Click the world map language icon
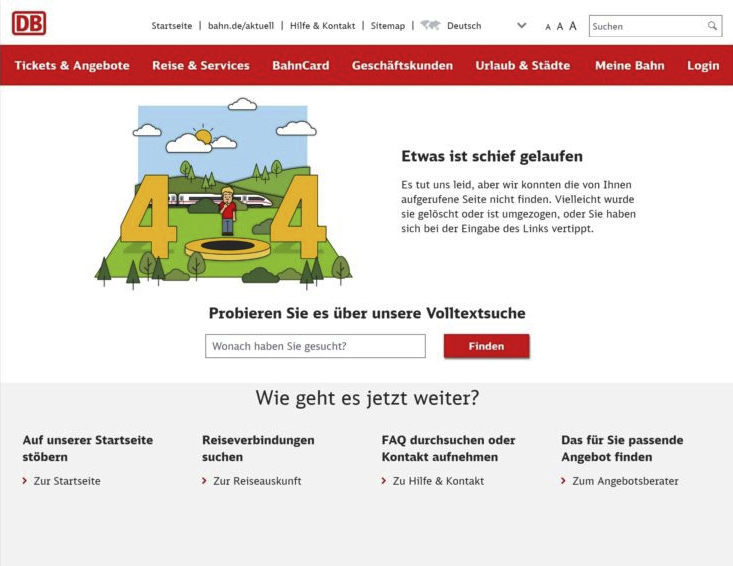733x566 pixels. 430,25
